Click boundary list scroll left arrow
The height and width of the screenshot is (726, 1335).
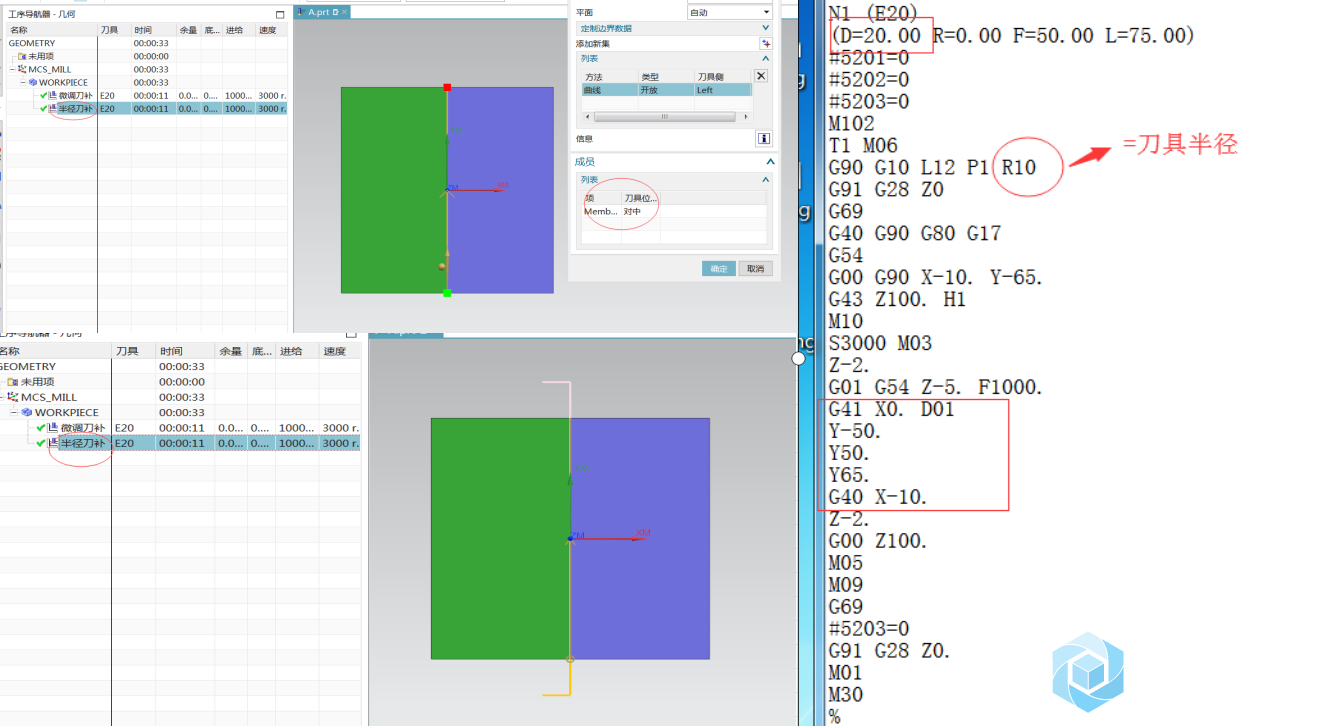(587, 116)
